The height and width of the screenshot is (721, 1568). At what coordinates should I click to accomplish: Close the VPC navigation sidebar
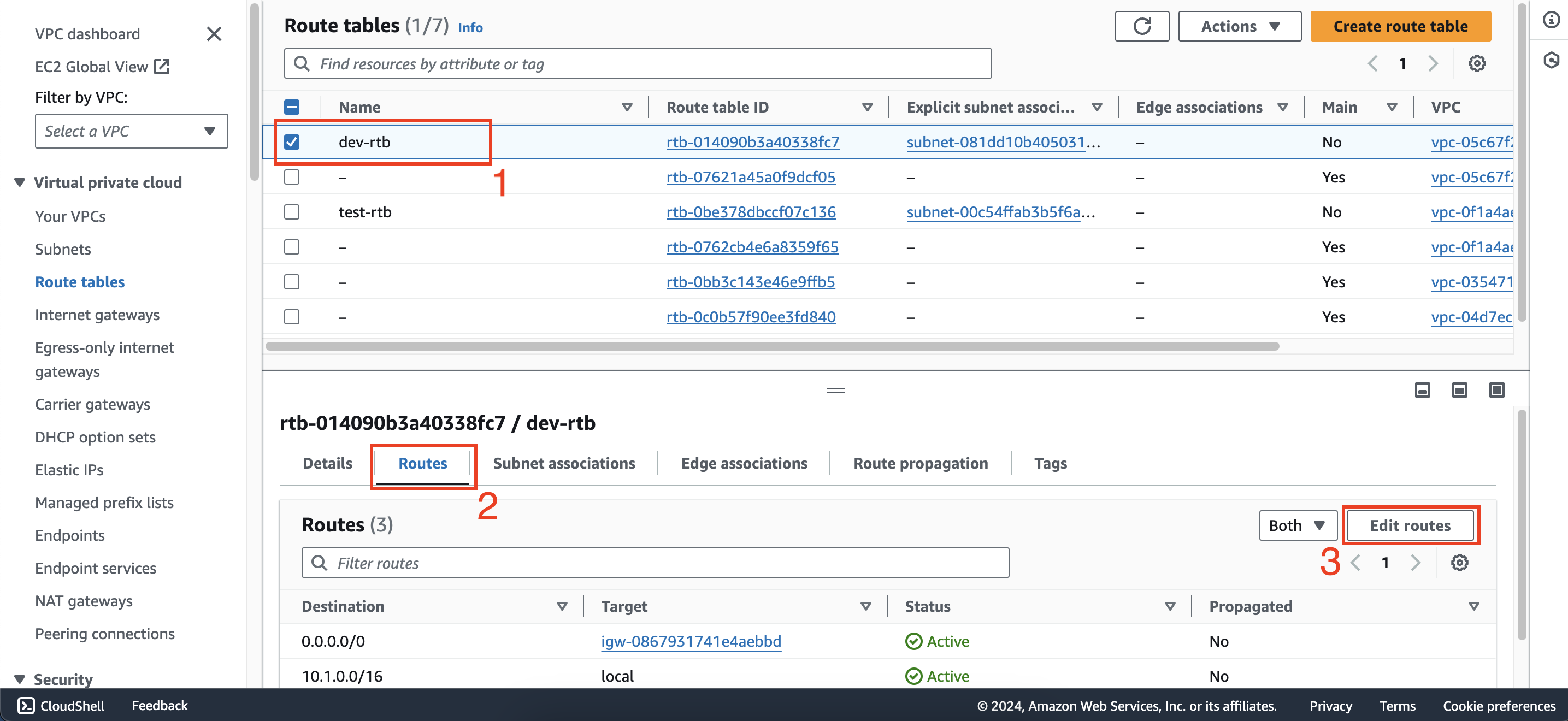pos(214,34)
